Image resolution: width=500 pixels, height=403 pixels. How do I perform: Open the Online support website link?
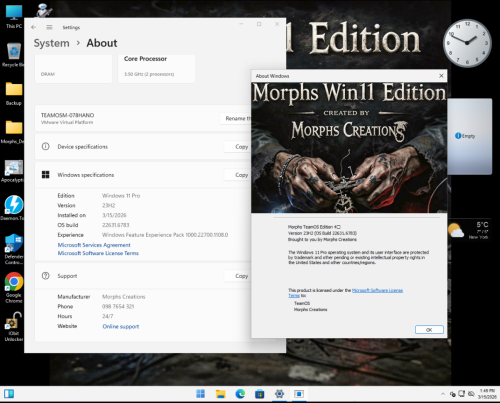coord(121,326)
